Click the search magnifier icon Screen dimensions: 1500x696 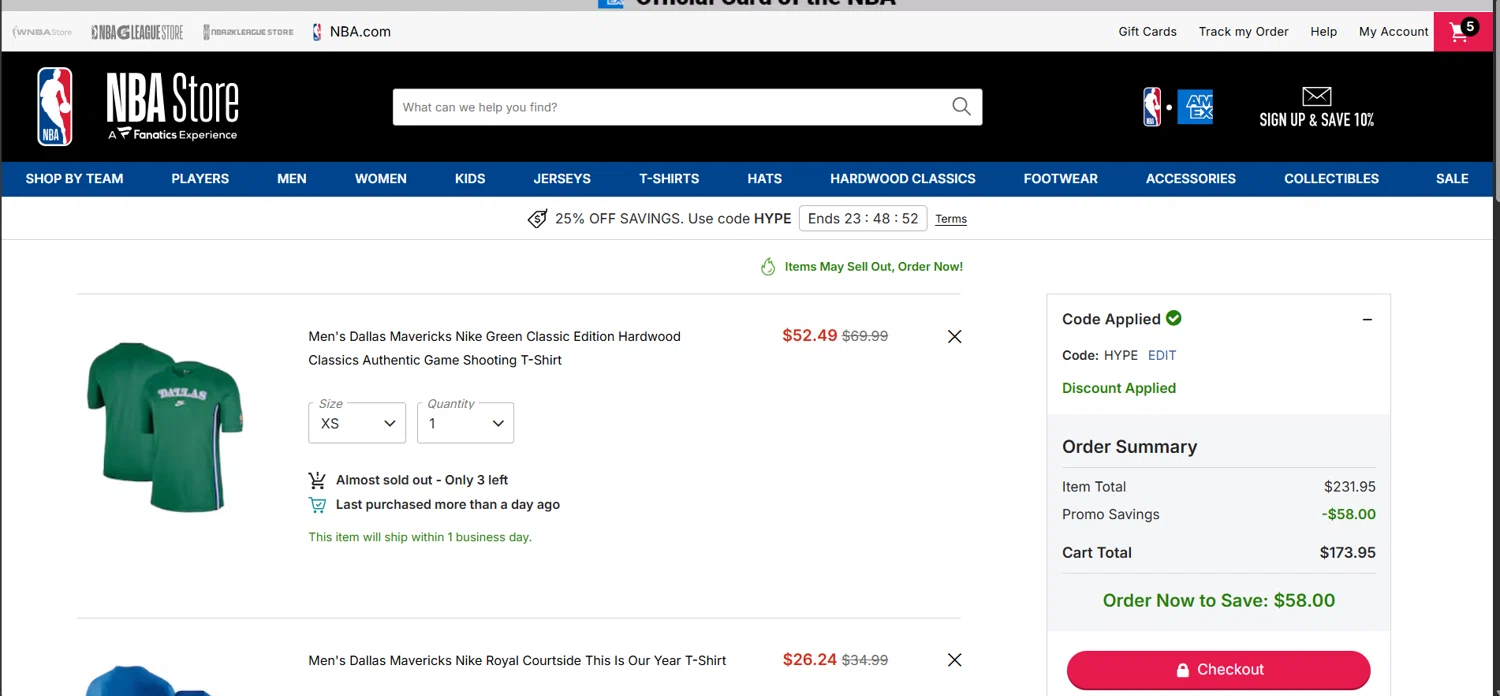pyautogui.click(x=961, y=107)
